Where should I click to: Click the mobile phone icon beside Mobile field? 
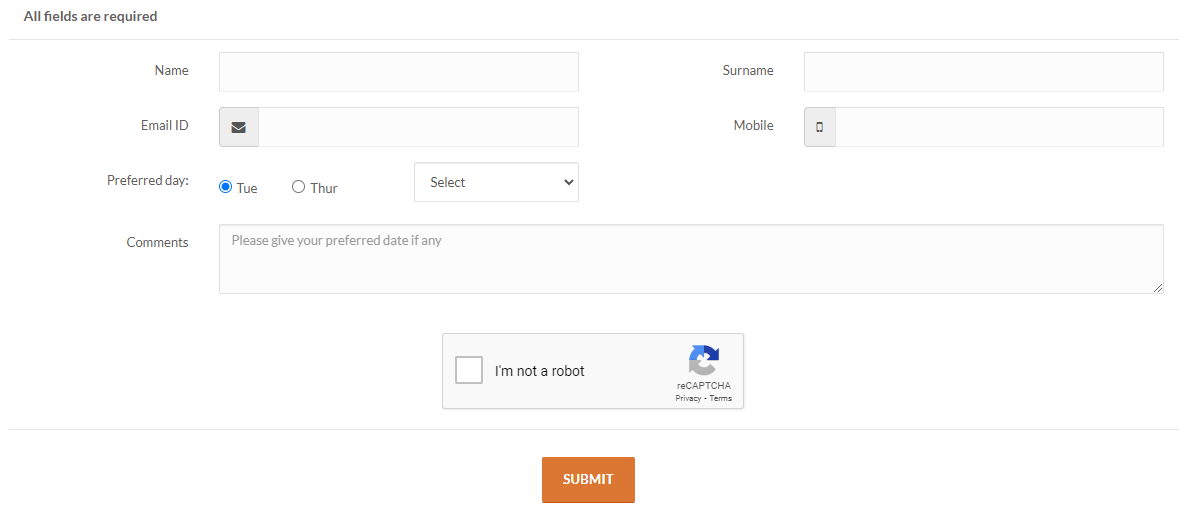819,127
